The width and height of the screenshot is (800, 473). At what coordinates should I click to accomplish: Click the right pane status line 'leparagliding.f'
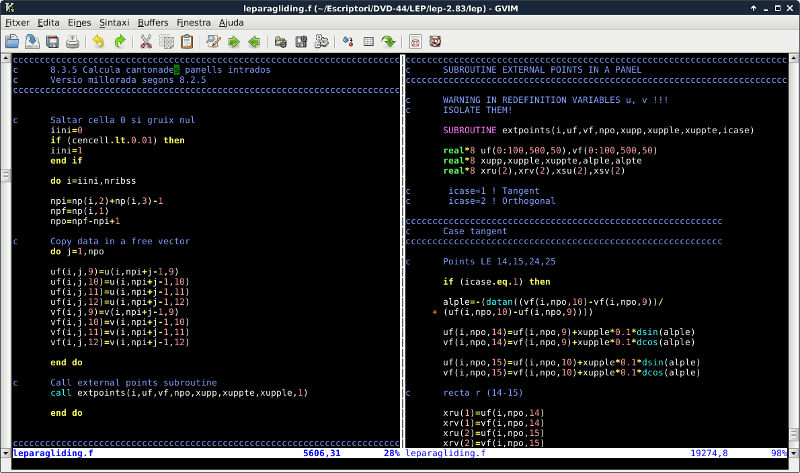tap(445, 453)
